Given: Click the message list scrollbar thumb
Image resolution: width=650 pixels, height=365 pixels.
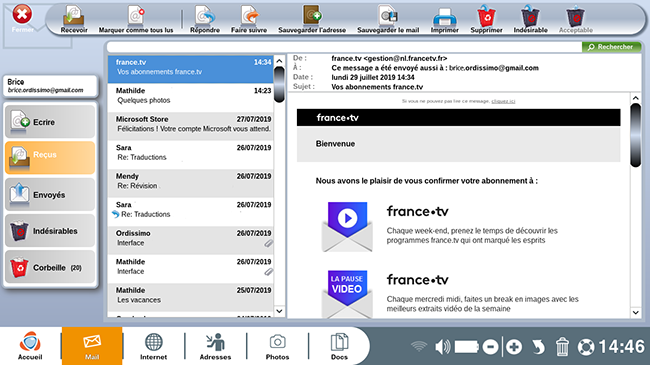Looking at the screenshot, I should [279, 84].
